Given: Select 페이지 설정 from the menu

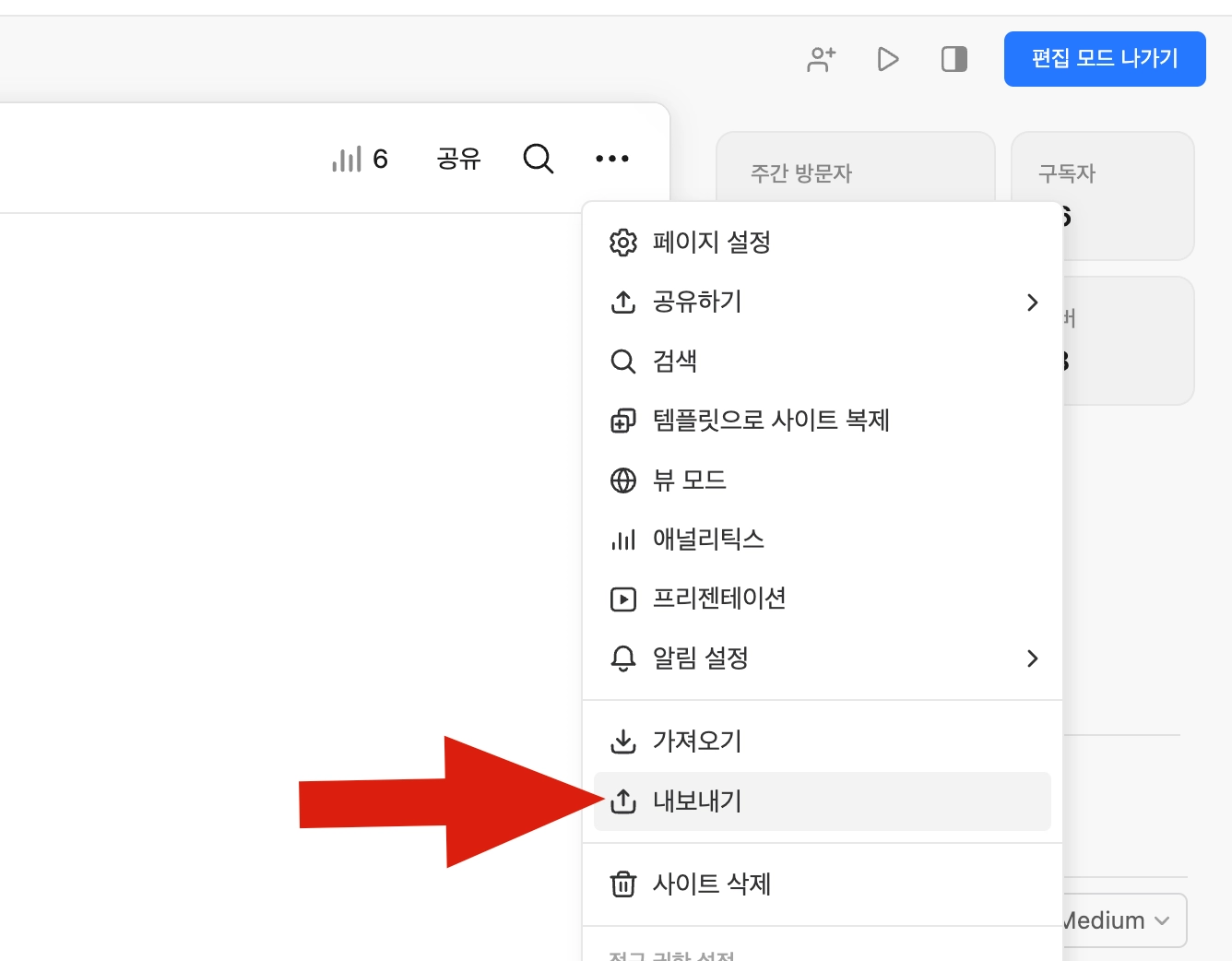Looking at the screenshot, I should pos(711,243).
